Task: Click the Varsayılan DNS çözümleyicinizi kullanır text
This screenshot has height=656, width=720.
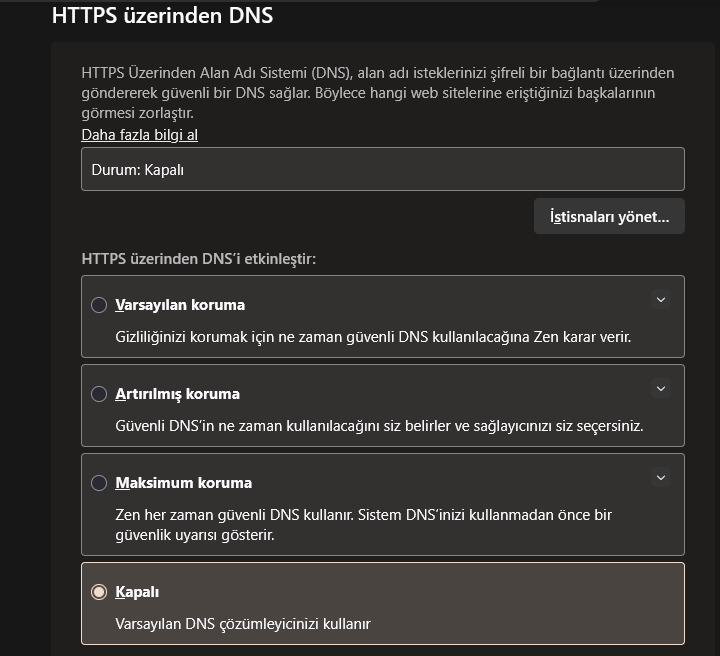Action: pos(243,624)
